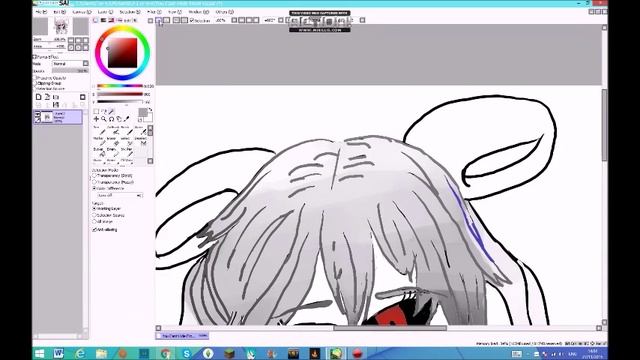
Task: Click the canvas horizontal scrollbar thumb
Action: tap(390, 328)
